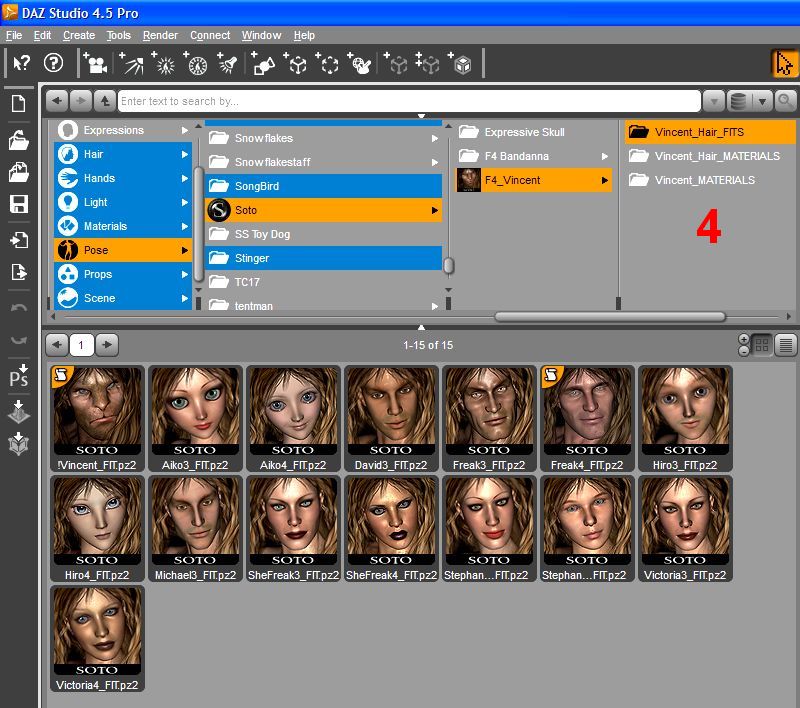Select the Hiro4_FIT.pz2 thumbnail
The width and height of the screenshot is (800, 708).
point(97,528)
